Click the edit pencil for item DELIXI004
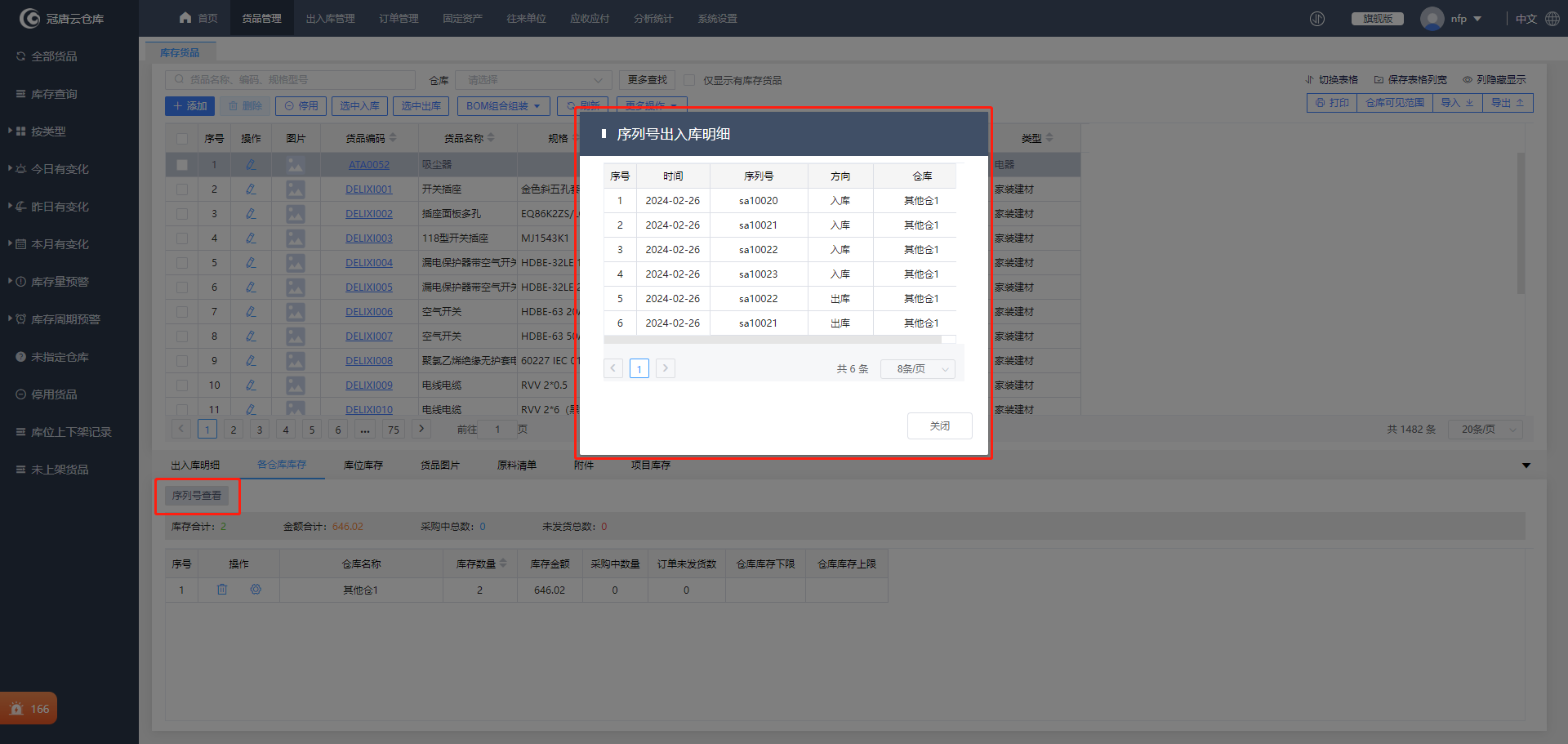 tap(251, 262)
